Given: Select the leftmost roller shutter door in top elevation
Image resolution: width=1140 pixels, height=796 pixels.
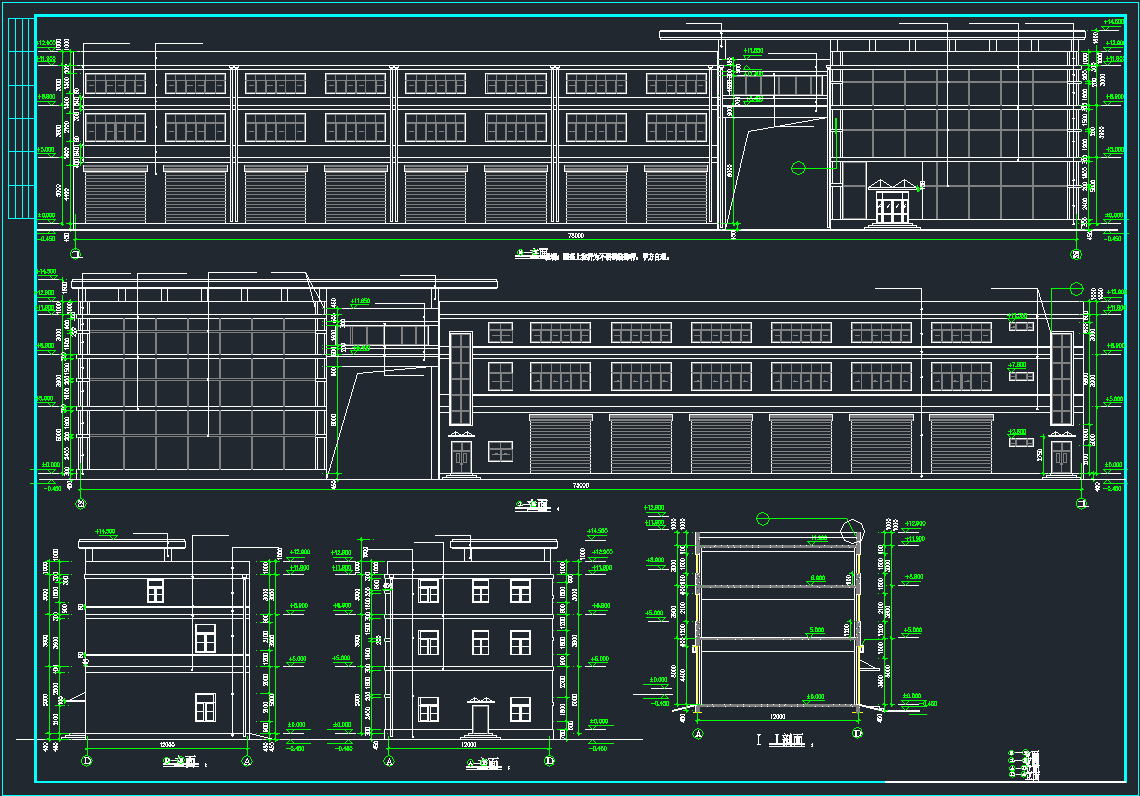Looking at the screenshot, I should click(x=115, y=195).
